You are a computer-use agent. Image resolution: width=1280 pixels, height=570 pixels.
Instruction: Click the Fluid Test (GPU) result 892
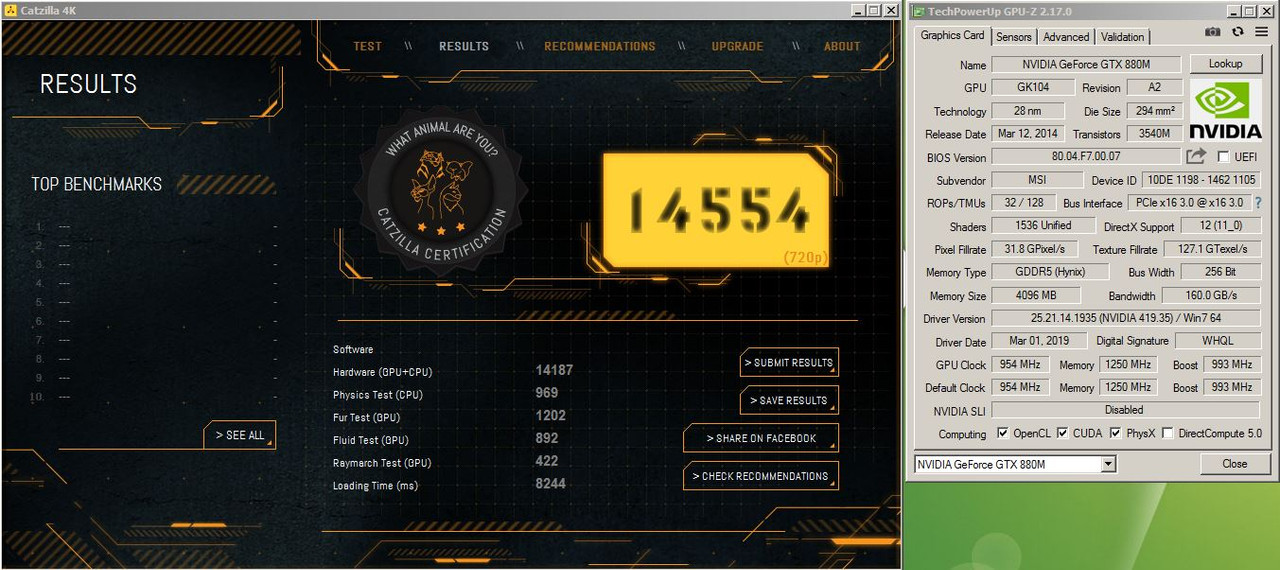tap(546, 438)
